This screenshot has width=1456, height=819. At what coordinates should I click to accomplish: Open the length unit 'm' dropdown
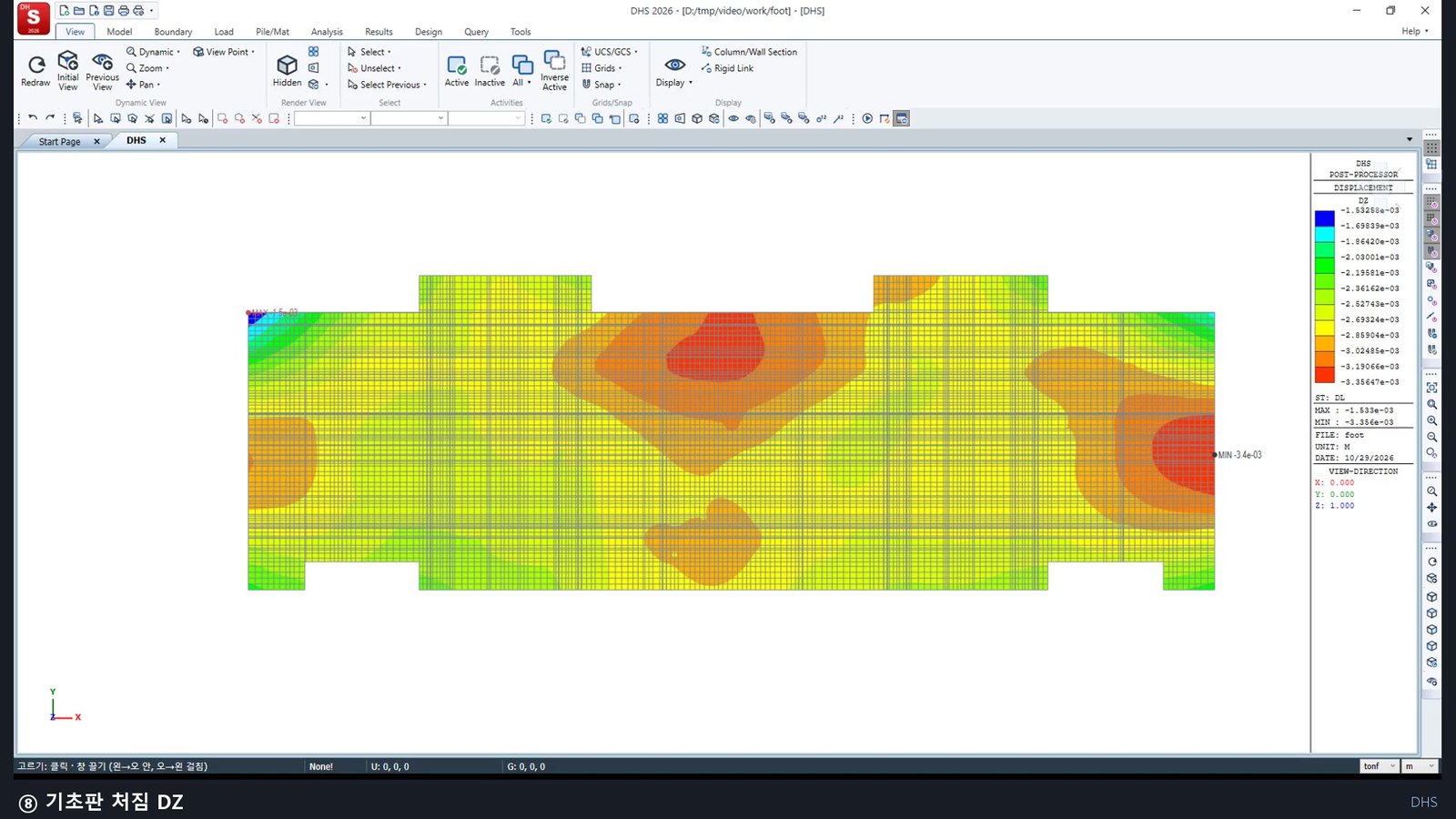(x=1420, y=766)
